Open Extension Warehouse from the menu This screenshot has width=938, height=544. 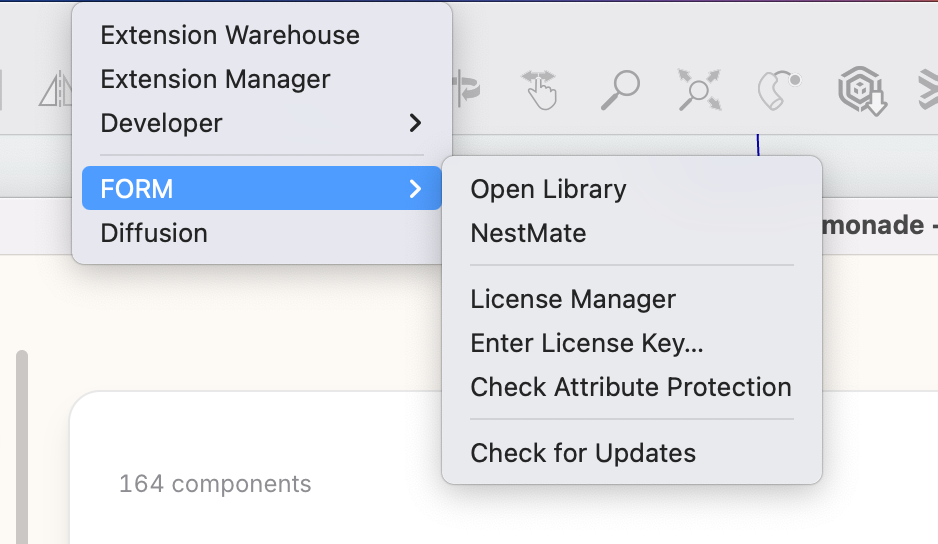(230, 35)
